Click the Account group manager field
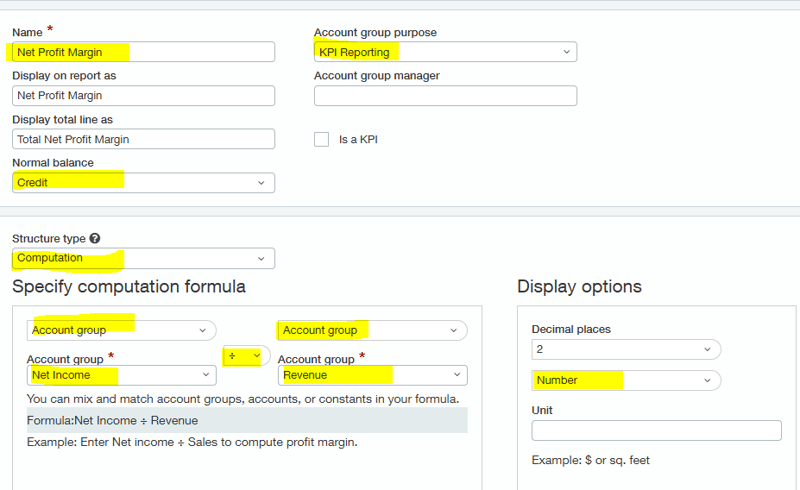 pos(445,96)
